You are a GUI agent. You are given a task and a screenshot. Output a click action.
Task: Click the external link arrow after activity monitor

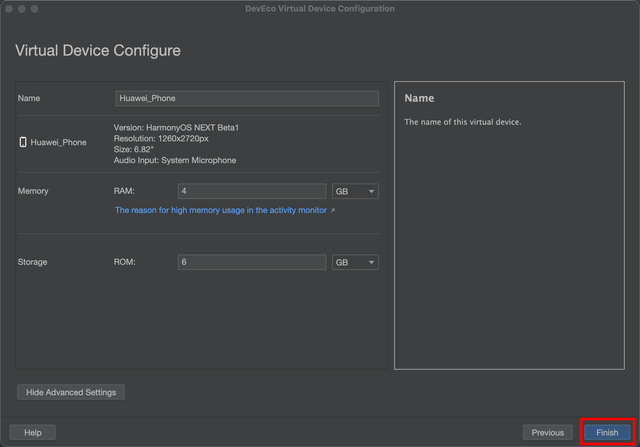[x=333, y=211]
